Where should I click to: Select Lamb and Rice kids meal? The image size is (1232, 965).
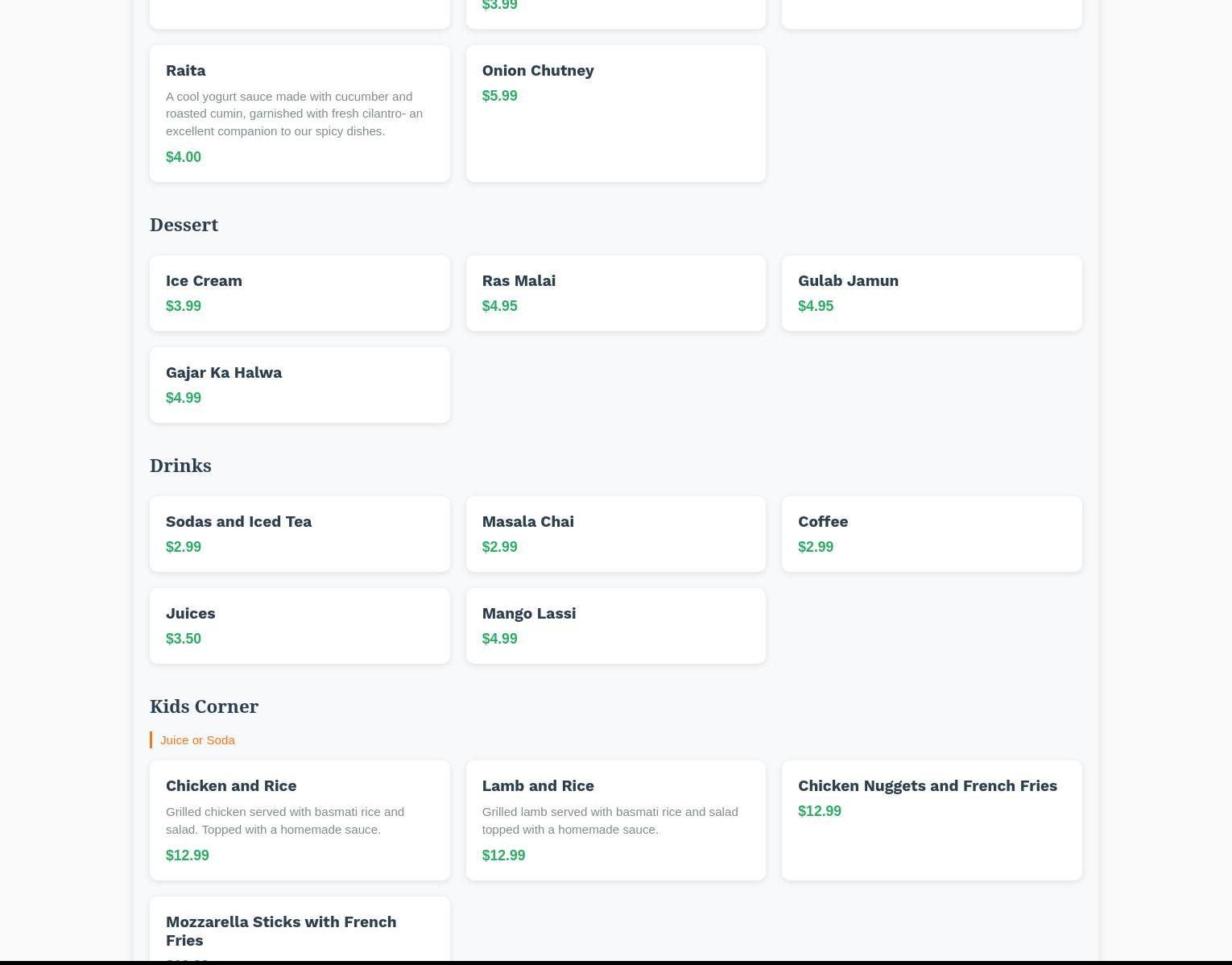click(x=615, y=819)
